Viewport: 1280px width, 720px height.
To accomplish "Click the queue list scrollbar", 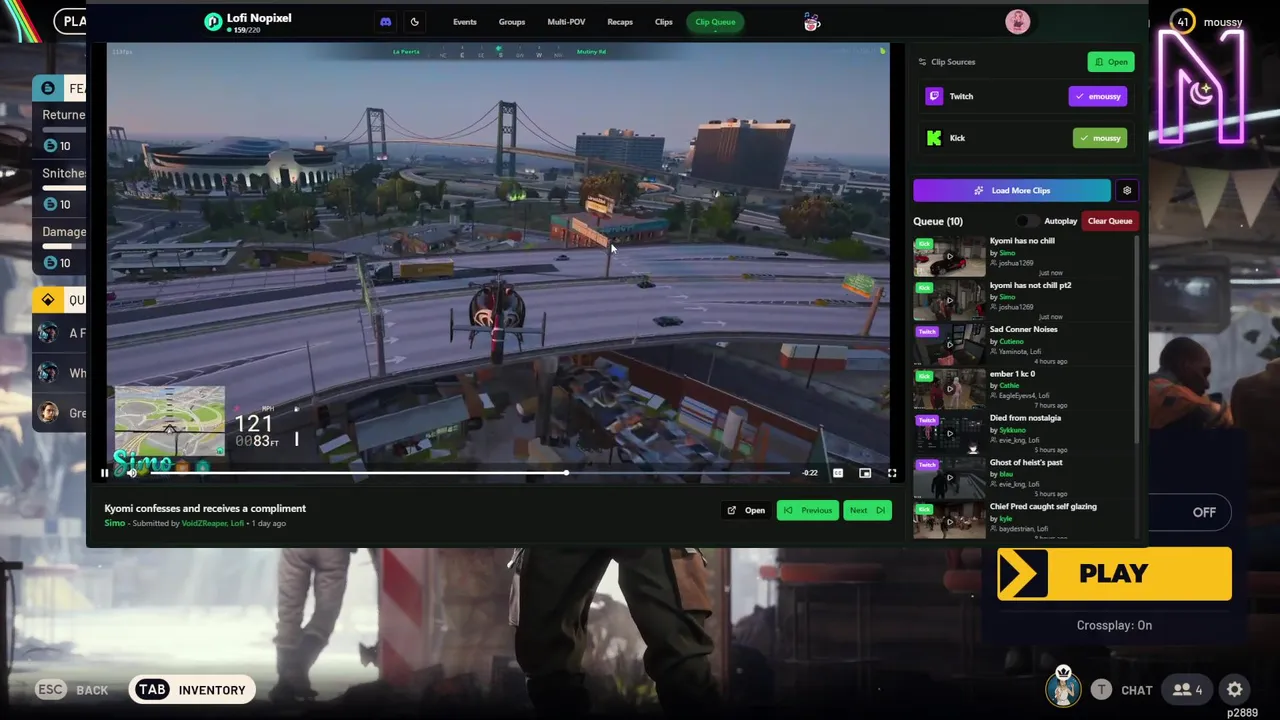I will tap(1137, 340).
